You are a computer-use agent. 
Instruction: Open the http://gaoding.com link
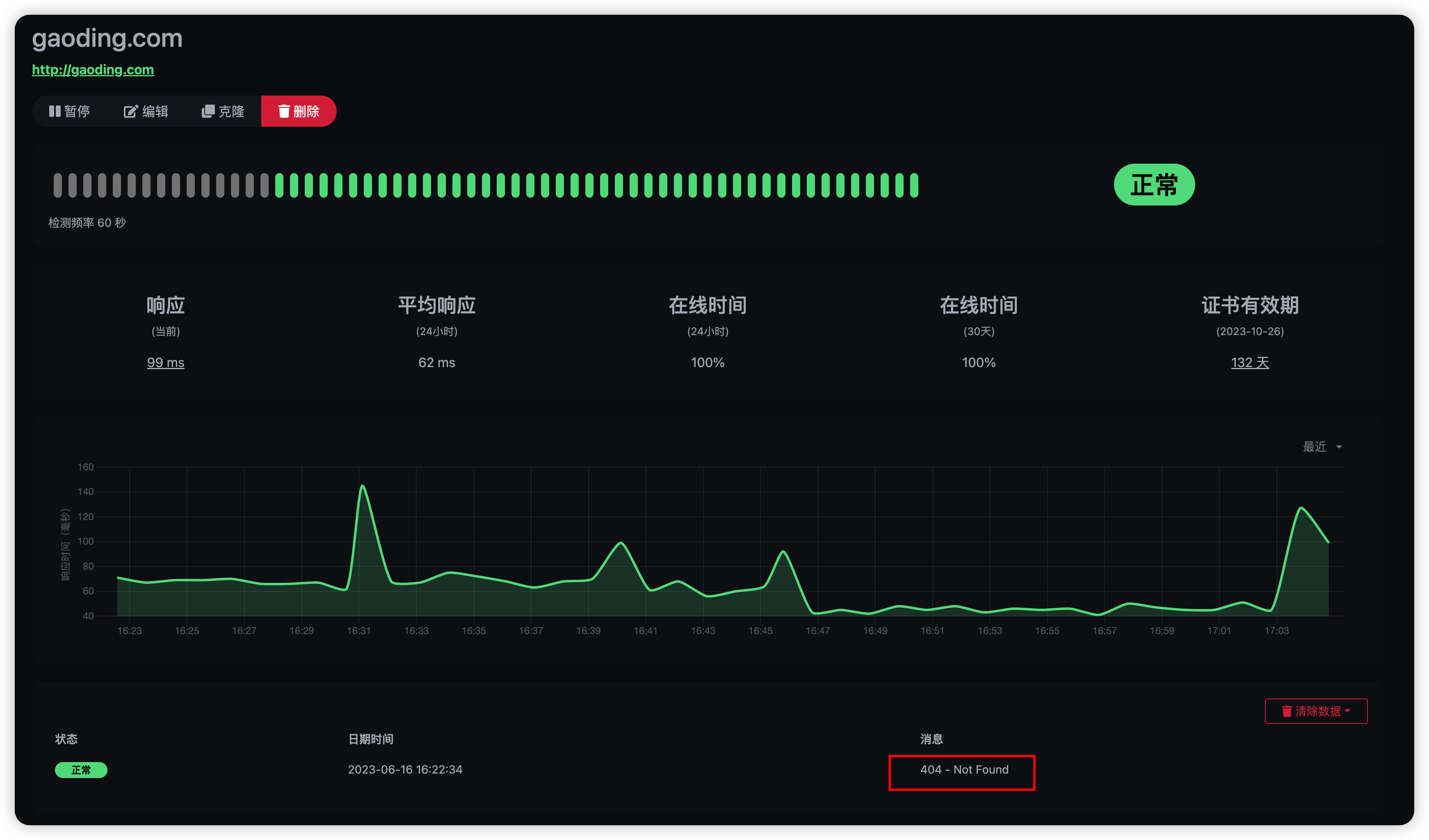[92, 69]
